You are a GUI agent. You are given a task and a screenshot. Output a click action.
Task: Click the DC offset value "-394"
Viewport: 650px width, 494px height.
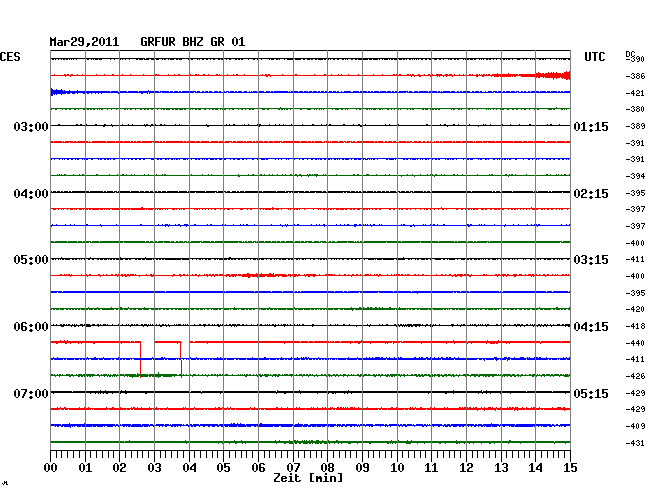pyautogui.click(x=635, y=176)
